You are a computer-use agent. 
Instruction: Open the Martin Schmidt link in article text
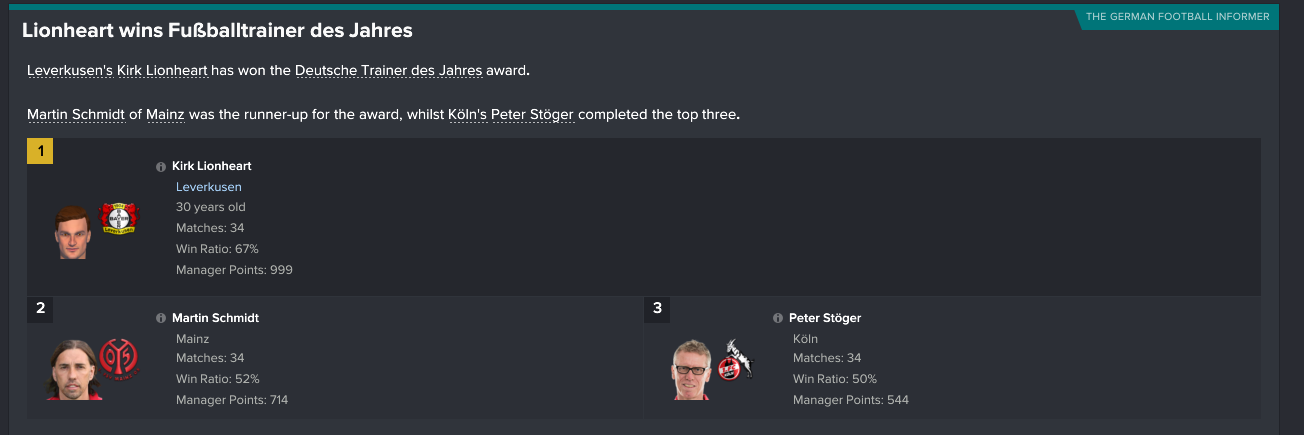click(x=76, y=114)
